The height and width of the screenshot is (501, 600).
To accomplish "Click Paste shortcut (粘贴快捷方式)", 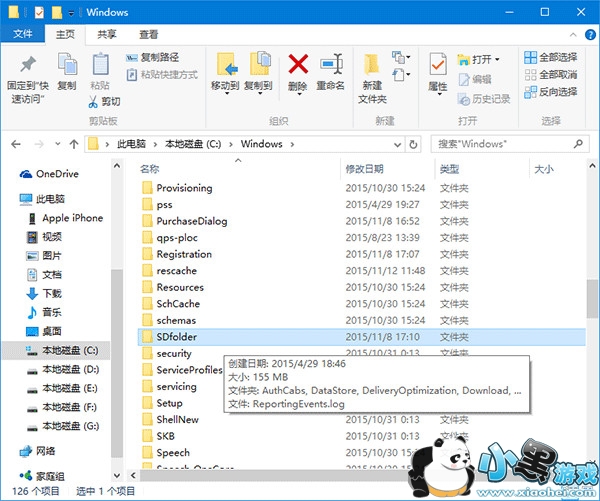I will pyautogui.click(x=162, y=74).
